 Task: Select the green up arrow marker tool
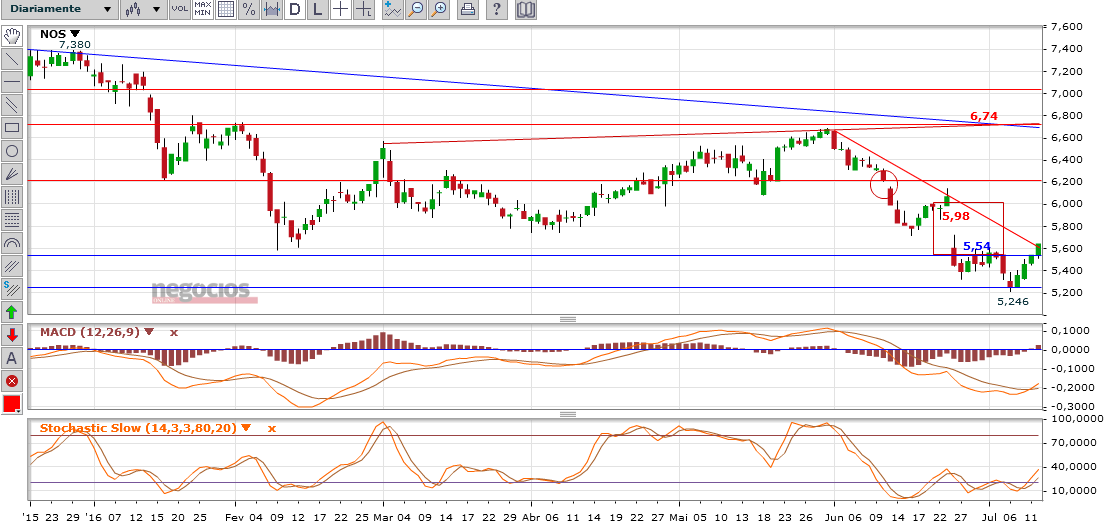coord(12,312)
